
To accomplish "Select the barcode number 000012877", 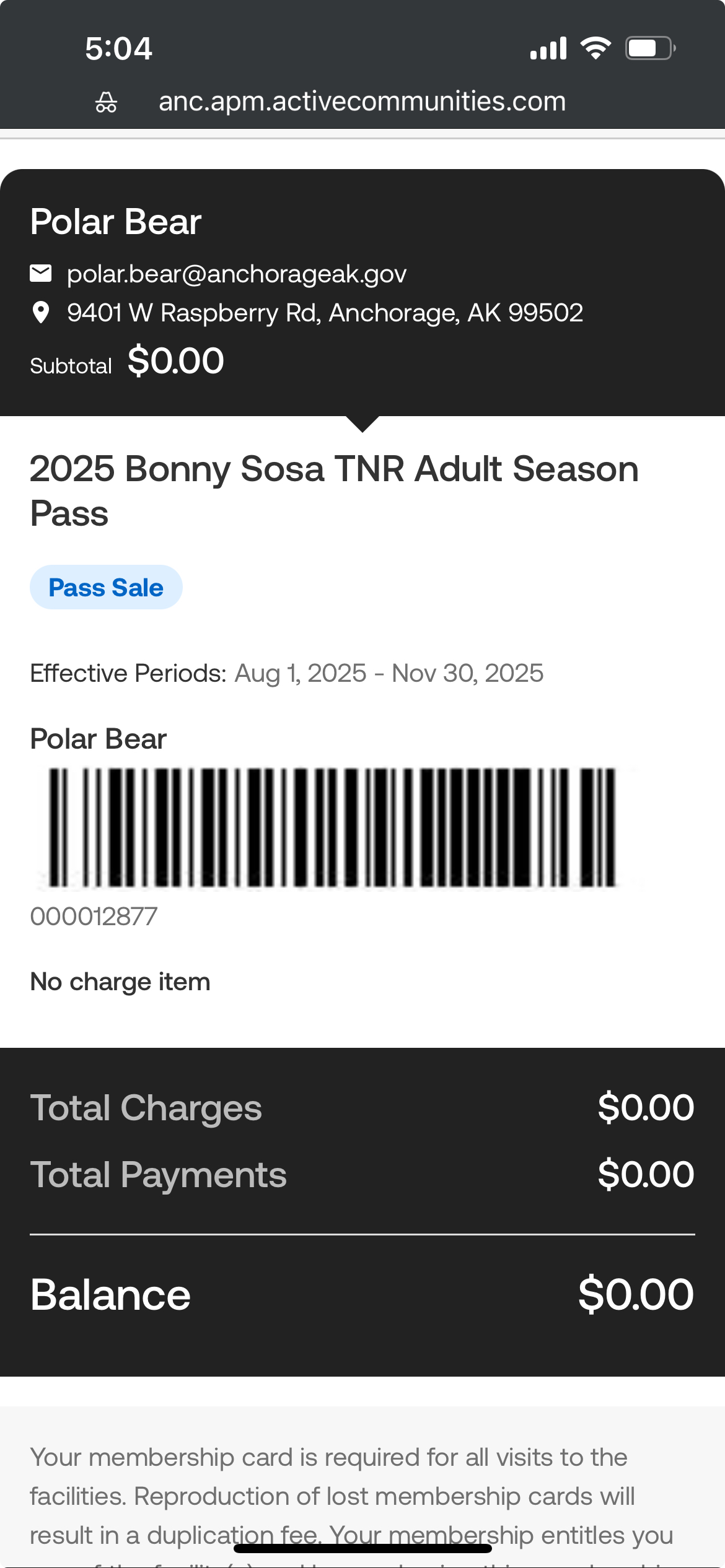I will pos(94,917).
